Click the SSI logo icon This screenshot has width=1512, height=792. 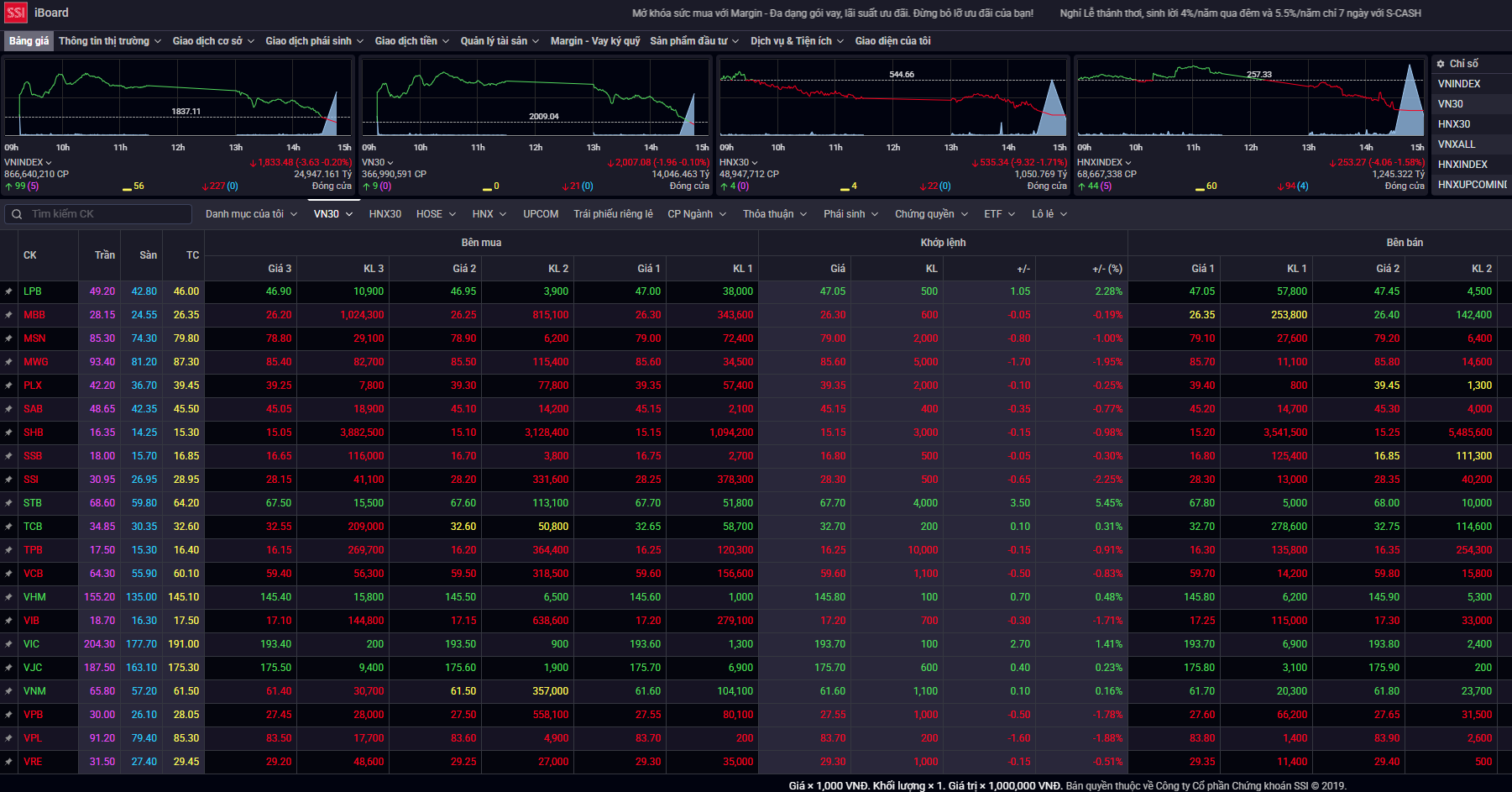tap(16, 13)
